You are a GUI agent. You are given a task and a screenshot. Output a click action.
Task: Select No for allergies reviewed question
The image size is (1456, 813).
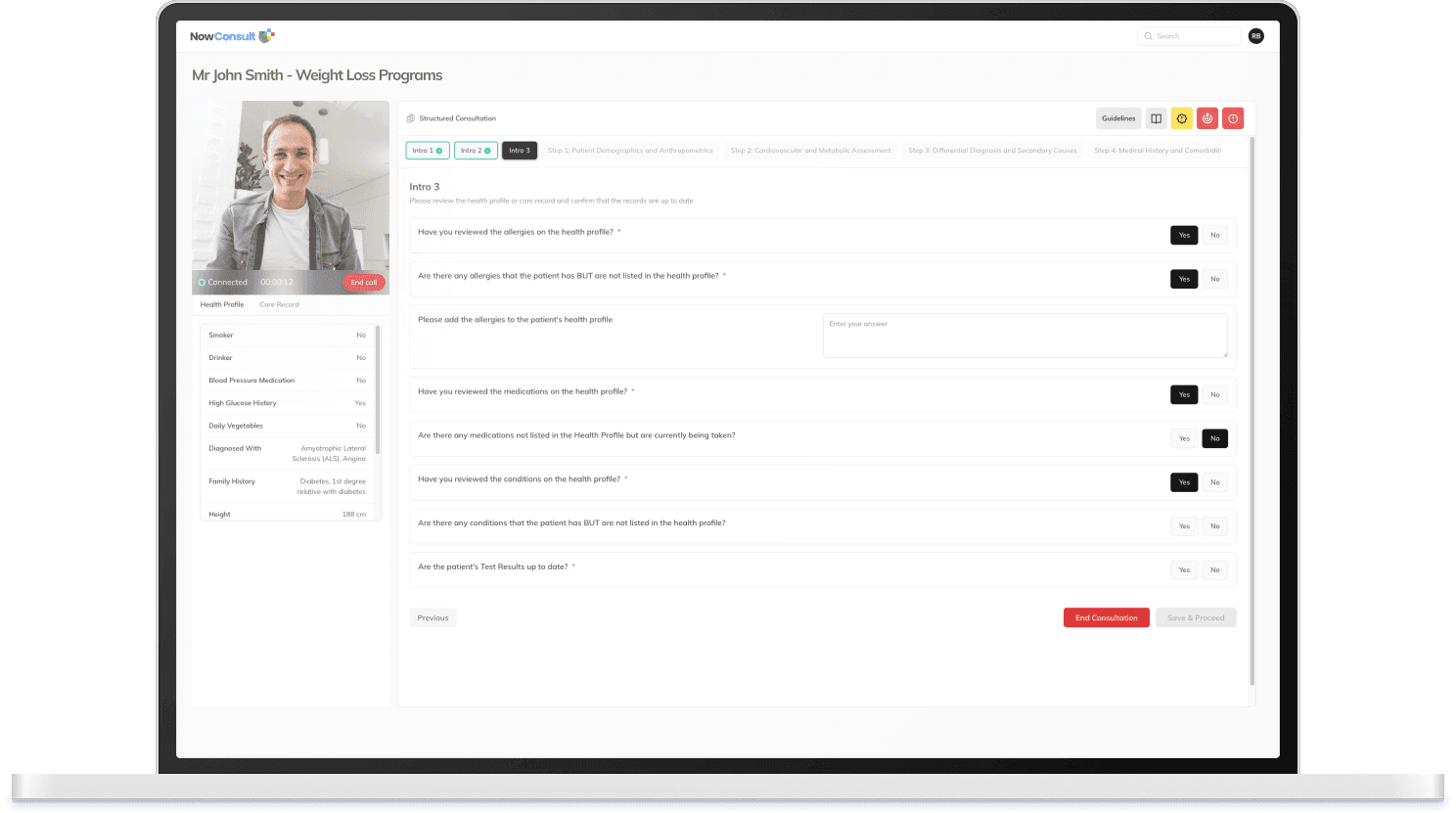1214,235
